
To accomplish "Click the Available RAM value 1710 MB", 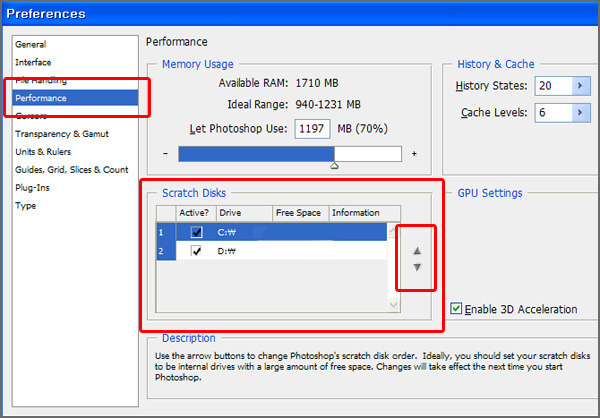I will coord(317,83).
